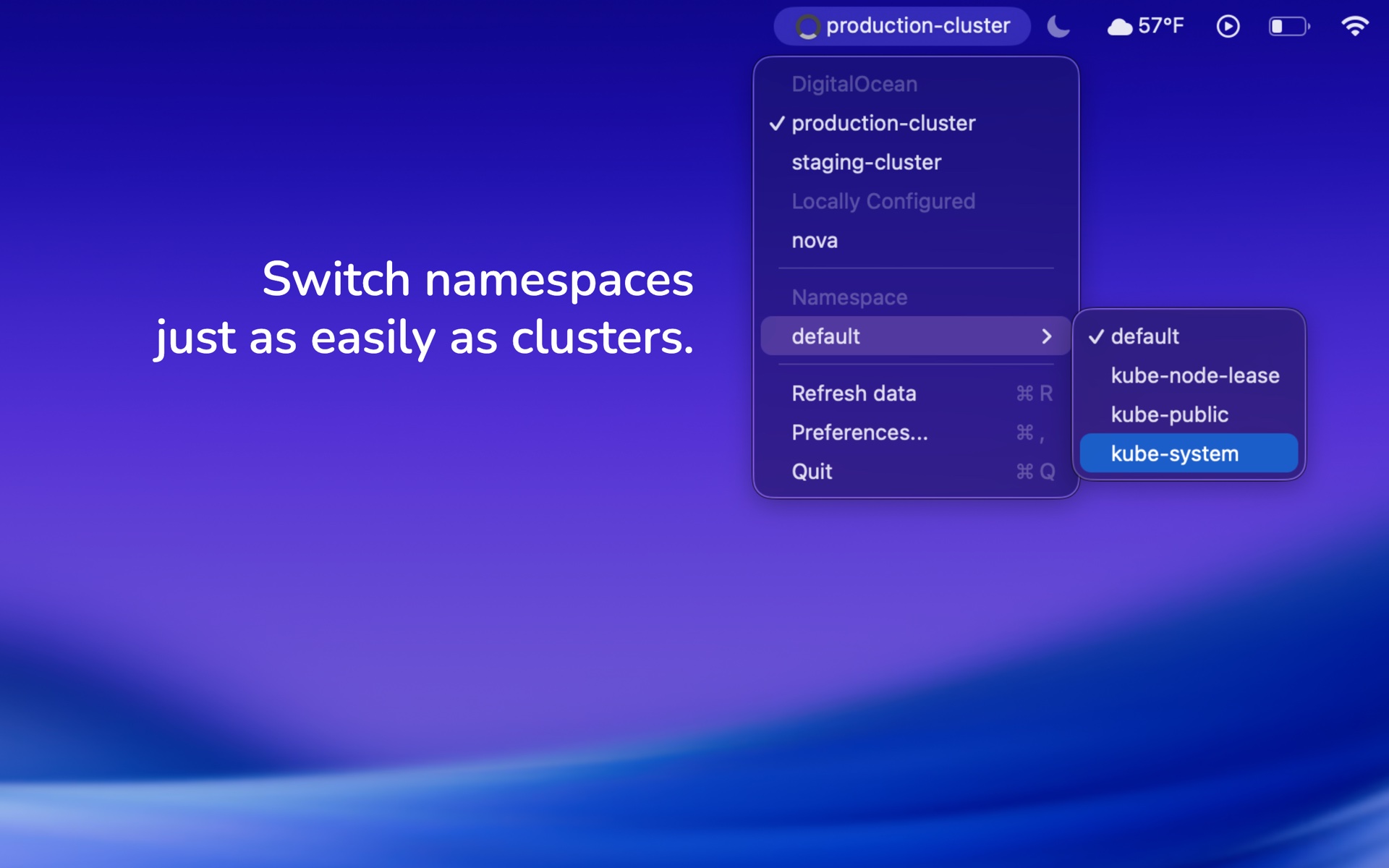Select the highlighted kube-system namespace

pyautogui.click(x=1189, y=454)
